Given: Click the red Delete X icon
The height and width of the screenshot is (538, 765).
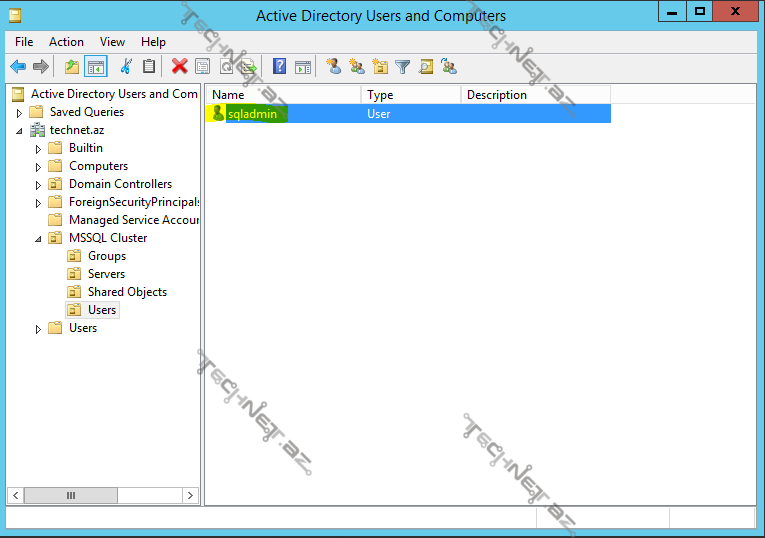Looking at the screenshot, I should 179,67.
